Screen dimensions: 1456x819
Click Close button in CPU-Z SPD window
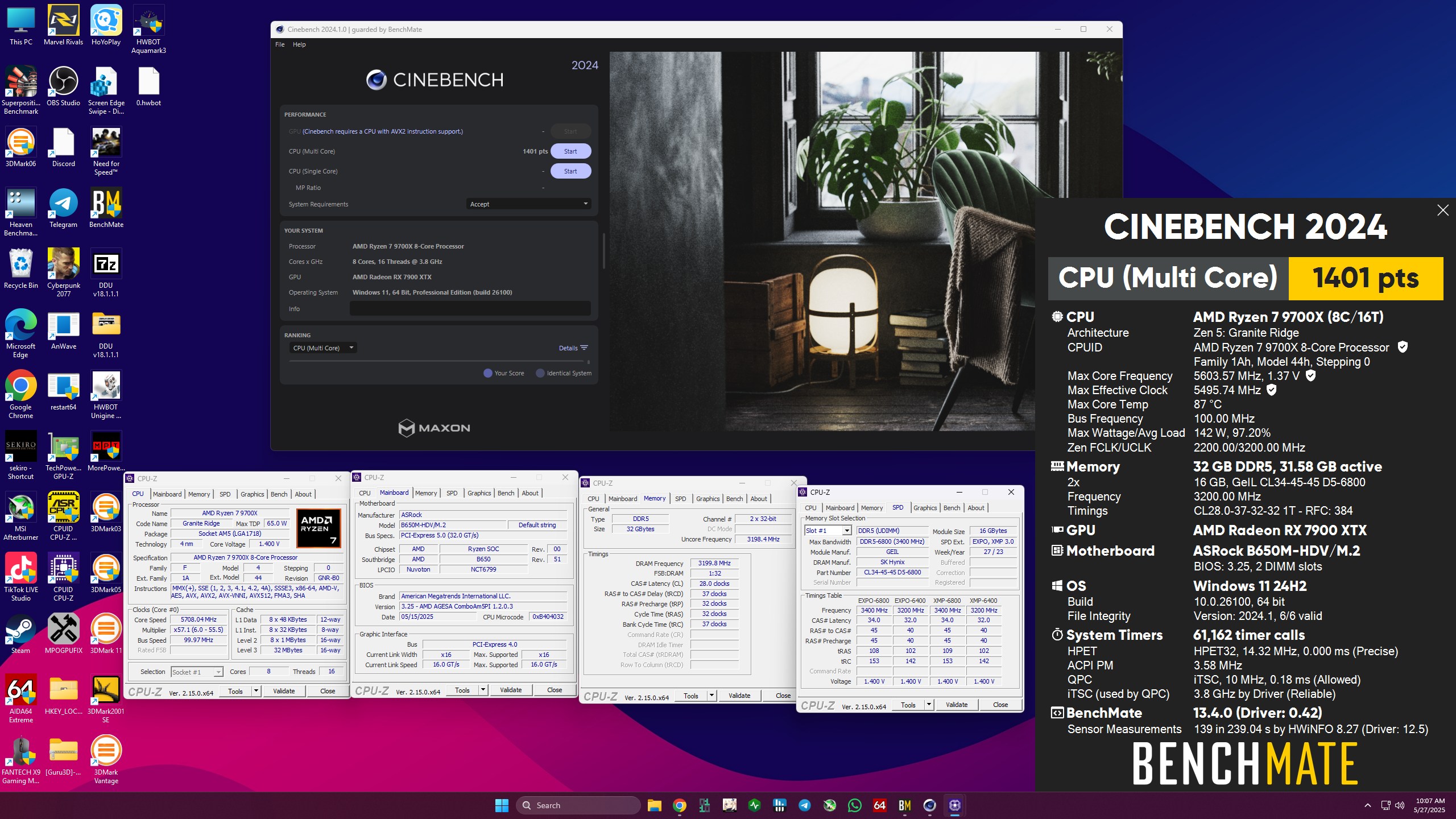coord(1000,705)
